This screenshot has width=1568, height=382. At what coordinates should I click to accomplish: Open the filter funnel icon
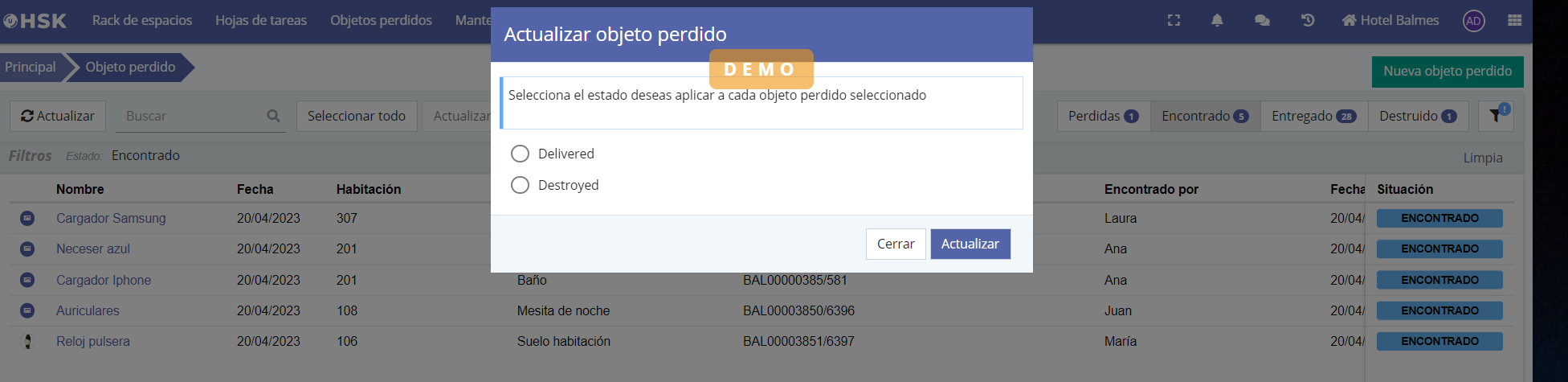tap(1497, 116)
